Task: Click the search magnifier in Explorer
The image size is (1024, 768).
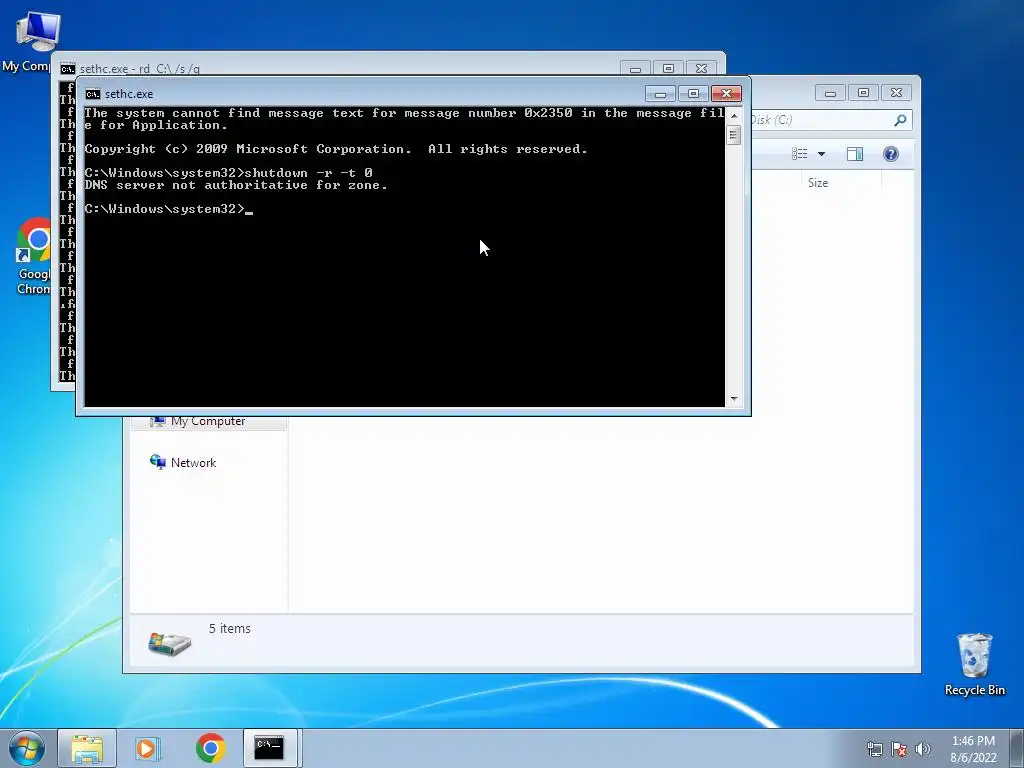Action: coord(900,120)
